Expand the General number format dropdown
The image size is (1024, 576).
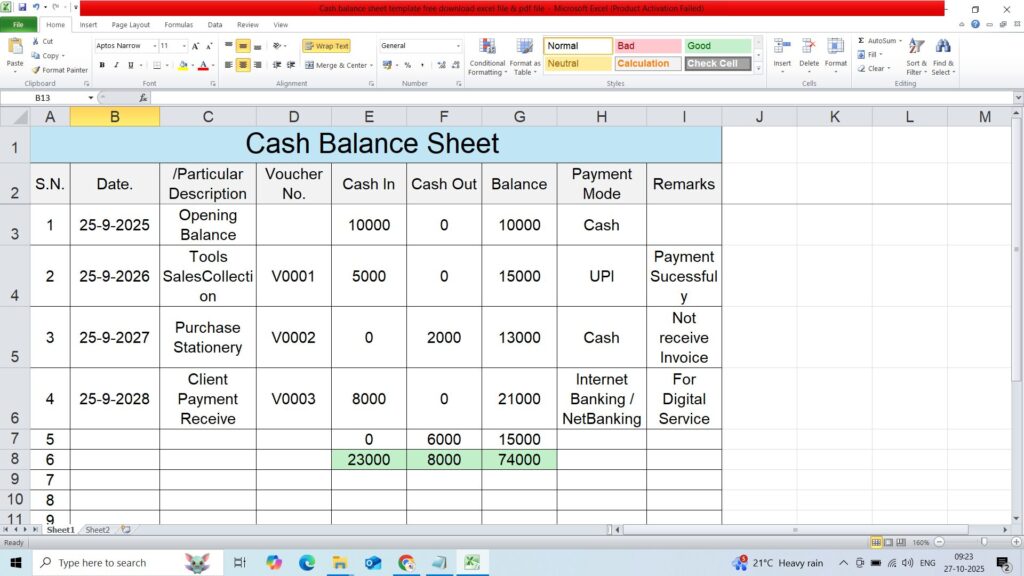[x=458, y=46]
